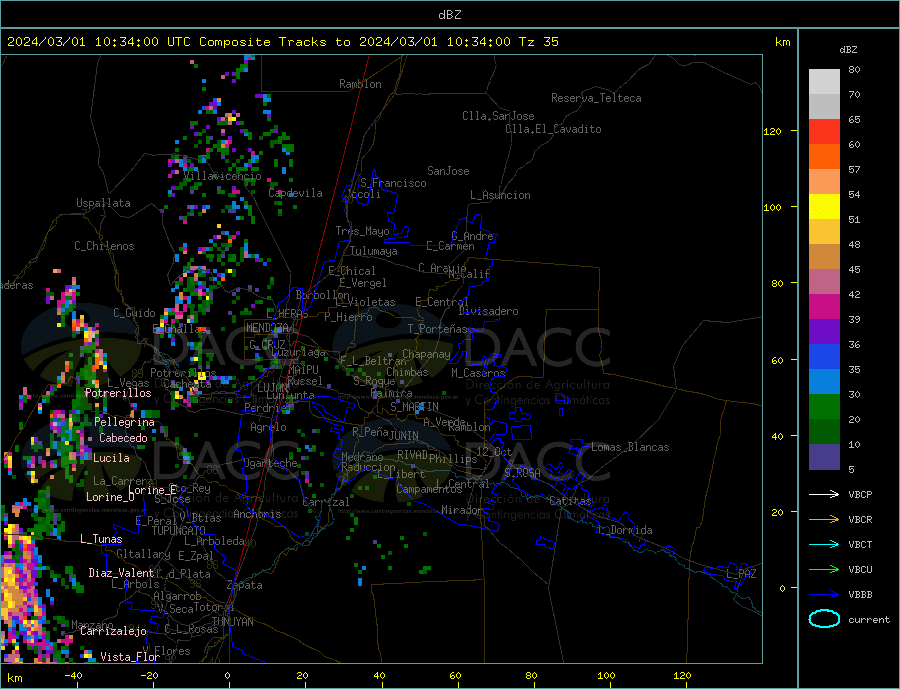The image size is (900, 689).
Task: Select the bright yellow 51-54 dBZ swatch
Action: 824,207
